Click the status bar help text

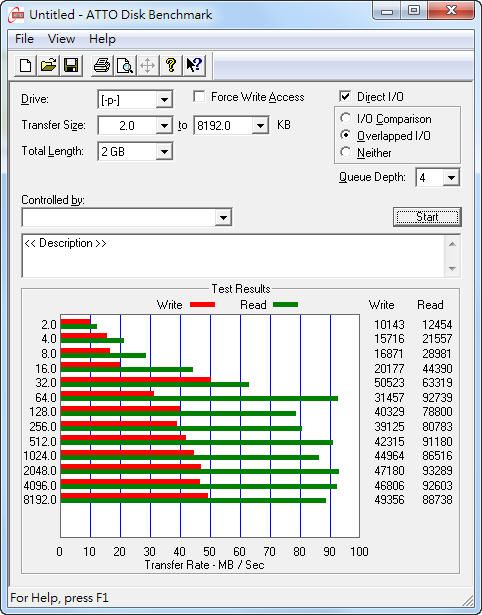pos(59,598)
